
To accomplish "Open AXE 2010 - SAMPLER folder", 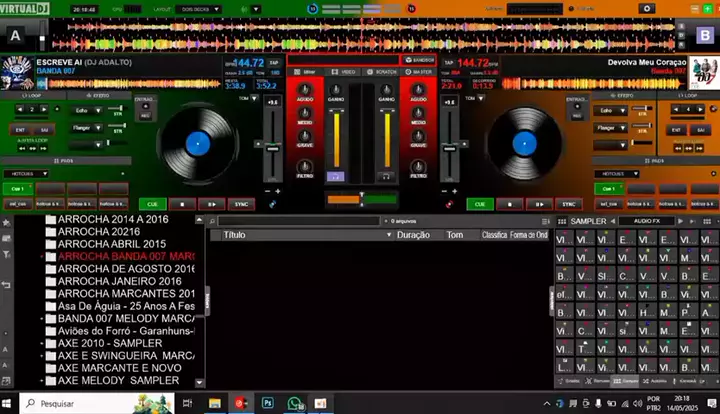I will pyautogui.click(x=110, y=343).
